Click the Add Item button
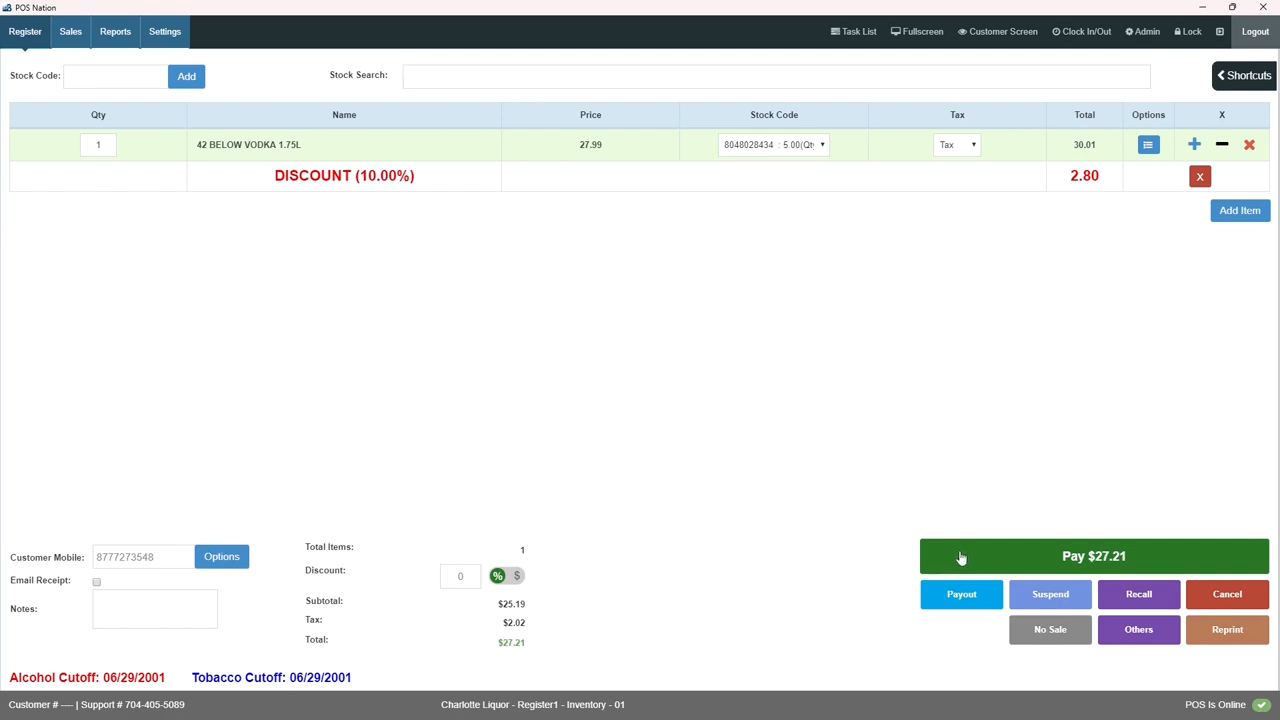1280x720 pixels. pos(1240,210)
